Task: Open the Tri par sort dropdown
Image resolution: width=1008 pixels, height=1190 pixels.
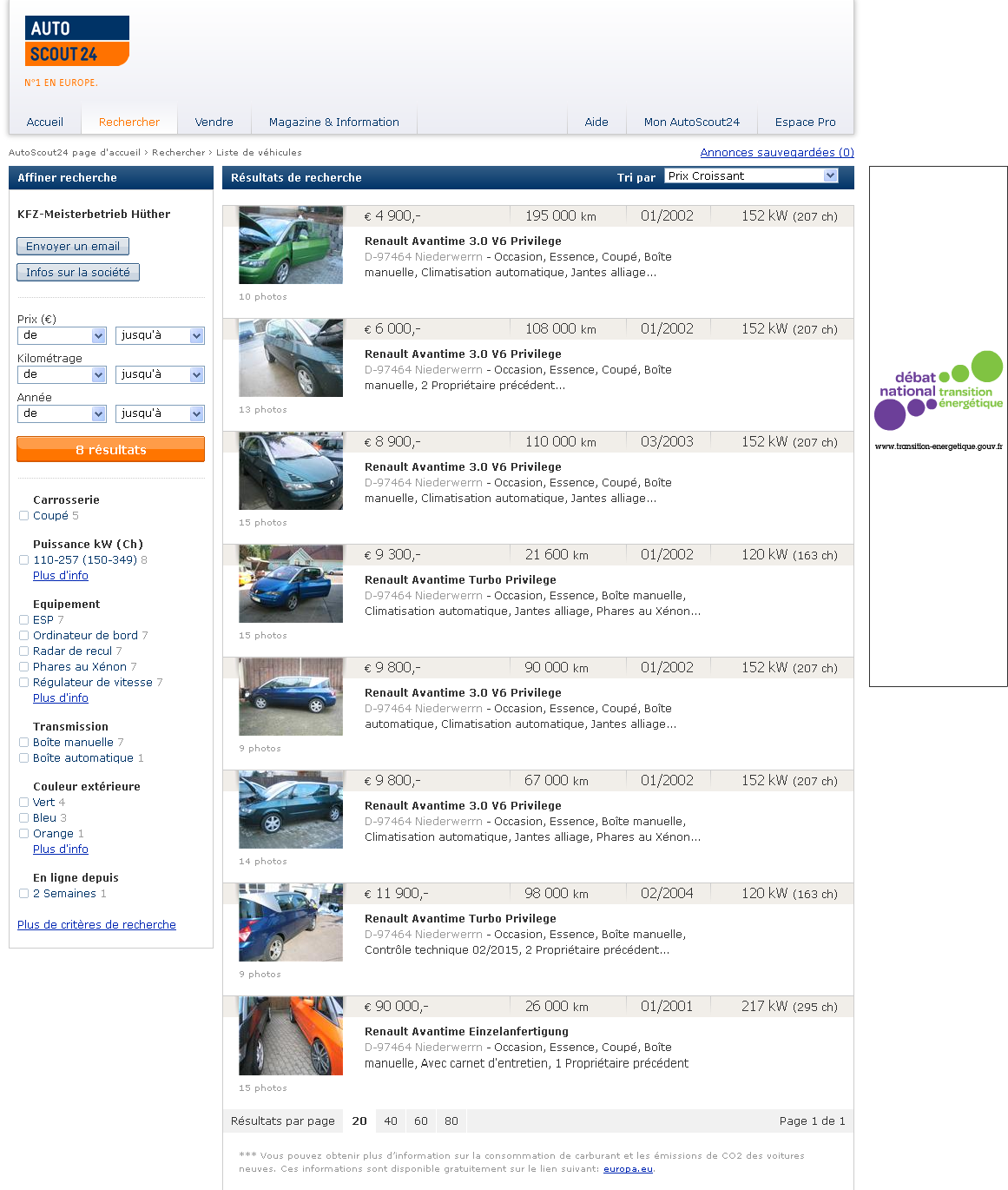Action: [x=751, y=176]
